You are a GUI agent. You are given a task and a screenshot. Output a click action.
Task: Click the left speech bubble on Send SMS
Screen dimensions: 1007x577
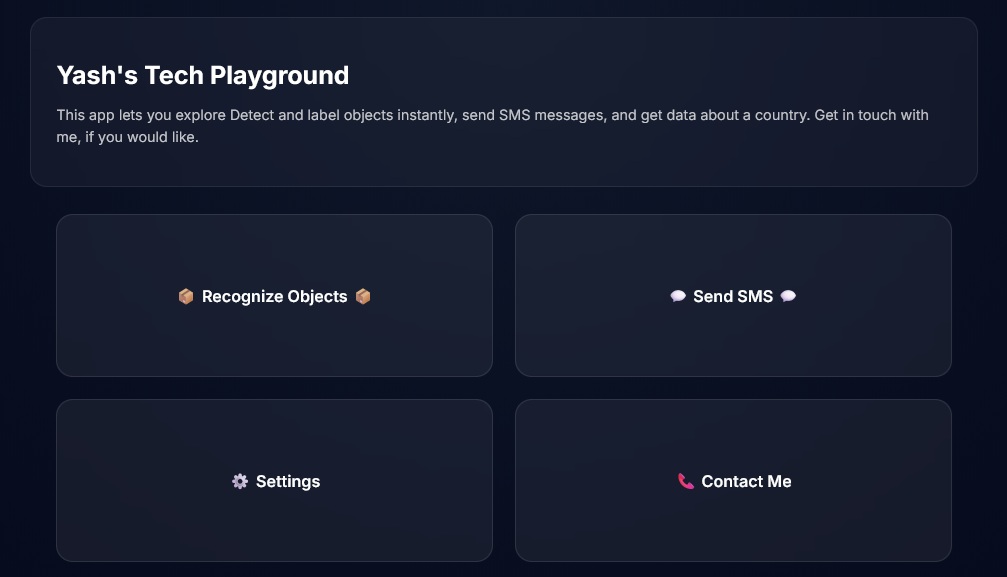tap(678, 297)
